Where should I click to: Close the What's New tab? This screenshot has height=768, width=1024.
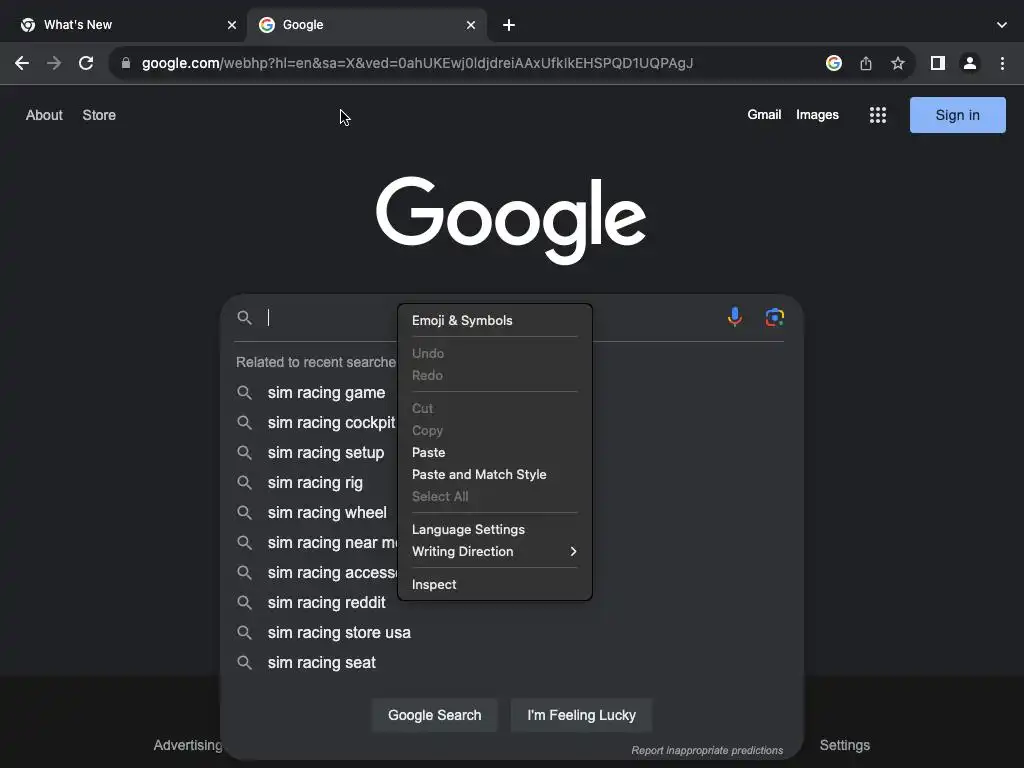pyautogui.click(x=232, y=25)
